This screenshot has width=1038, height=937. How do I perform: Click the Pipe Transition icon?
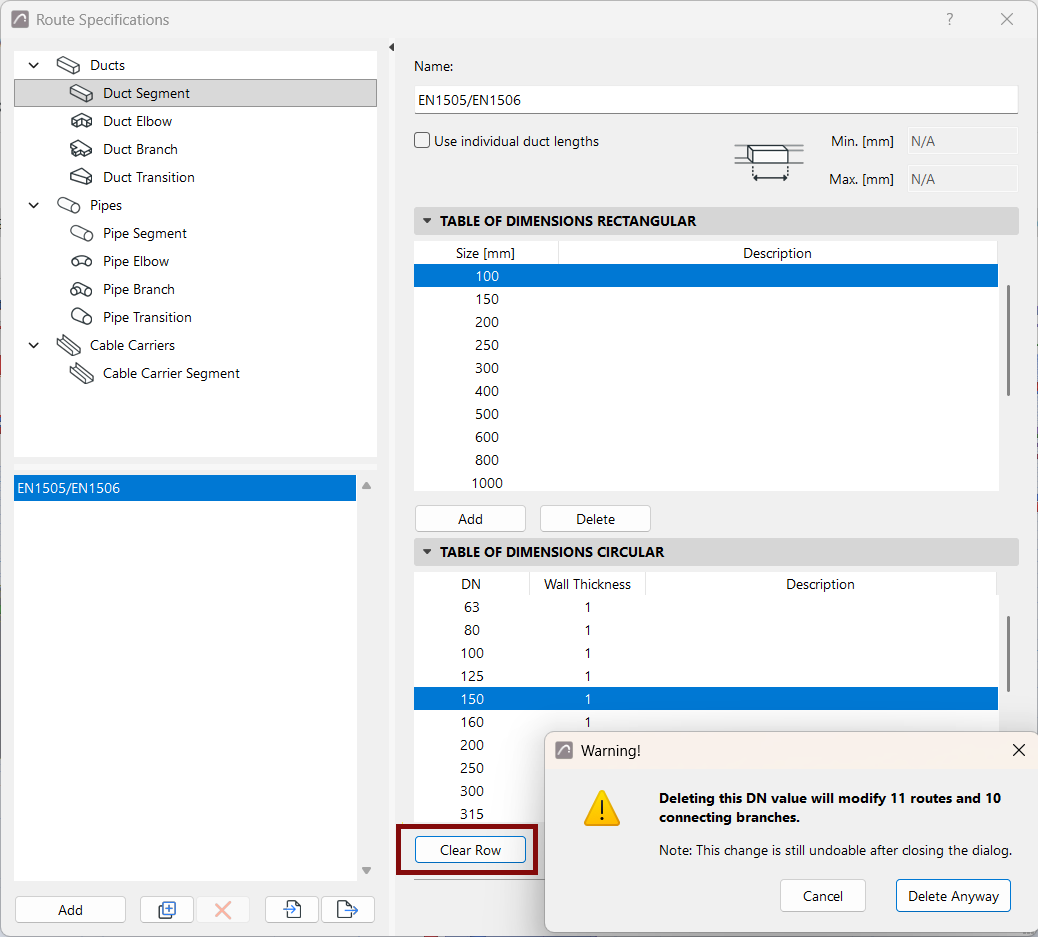pyautogui.click(x=81, y=317)
